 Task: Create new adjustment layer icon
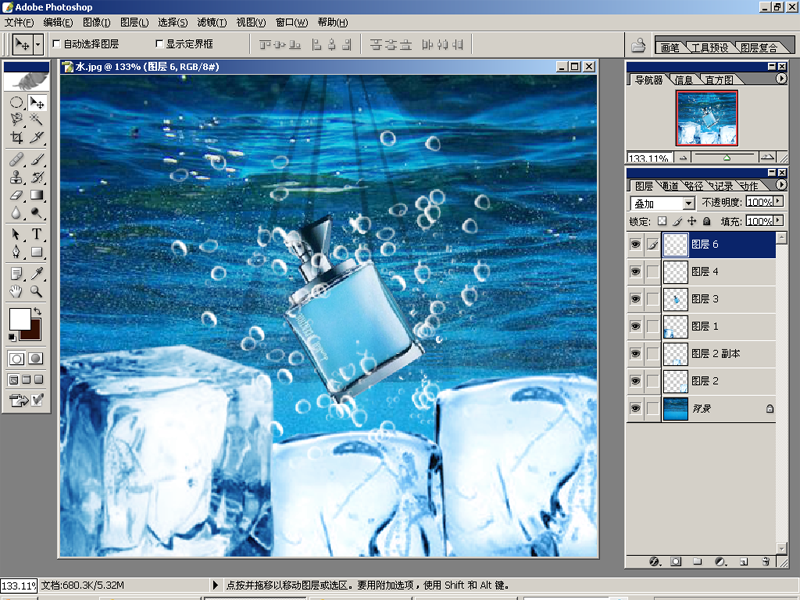point(720,562)
